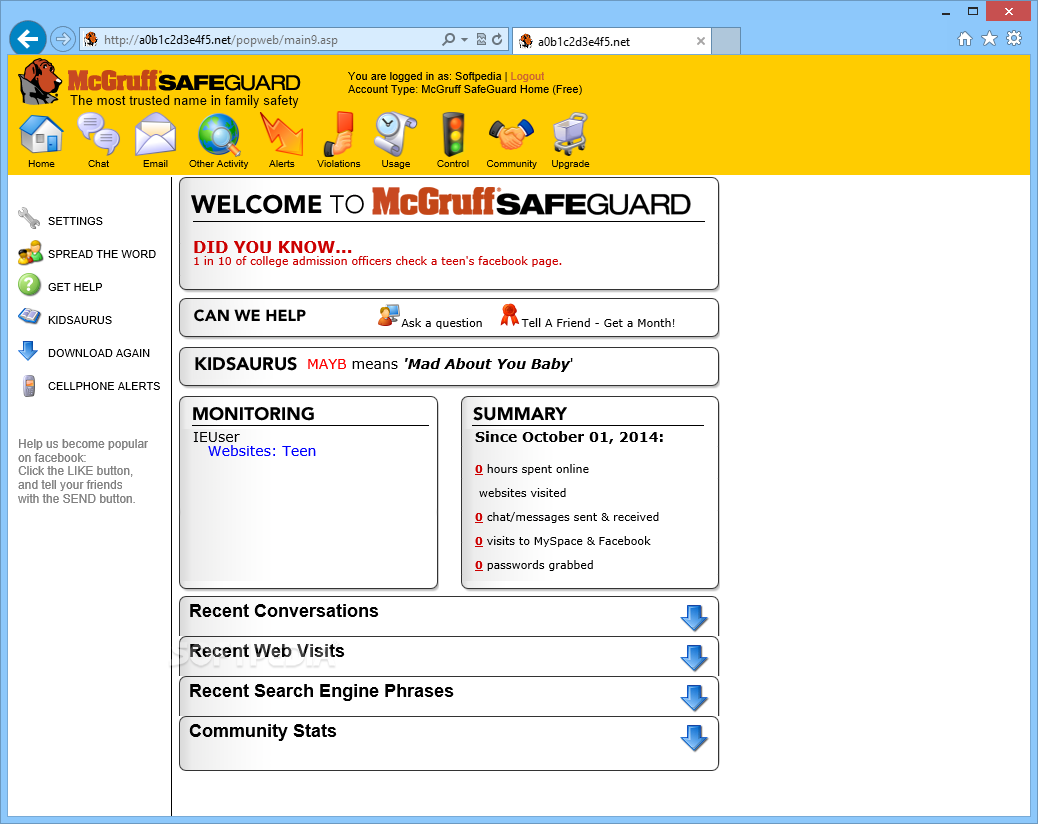Click the IEUser monitored user name
This screenshot has height=824, width=1038.
pos(216,437)
